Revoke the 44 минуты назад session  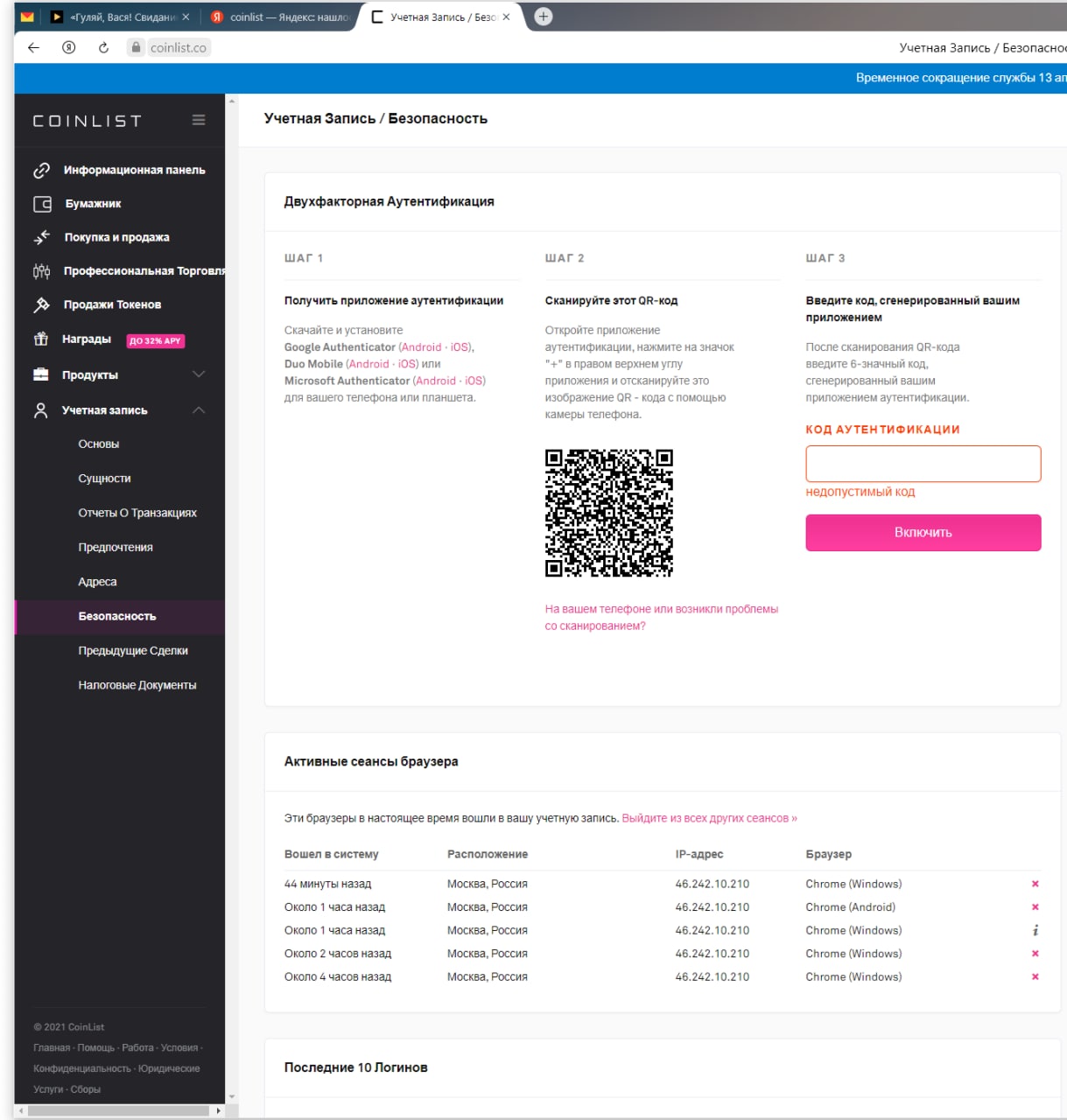tap(1035, 884)
